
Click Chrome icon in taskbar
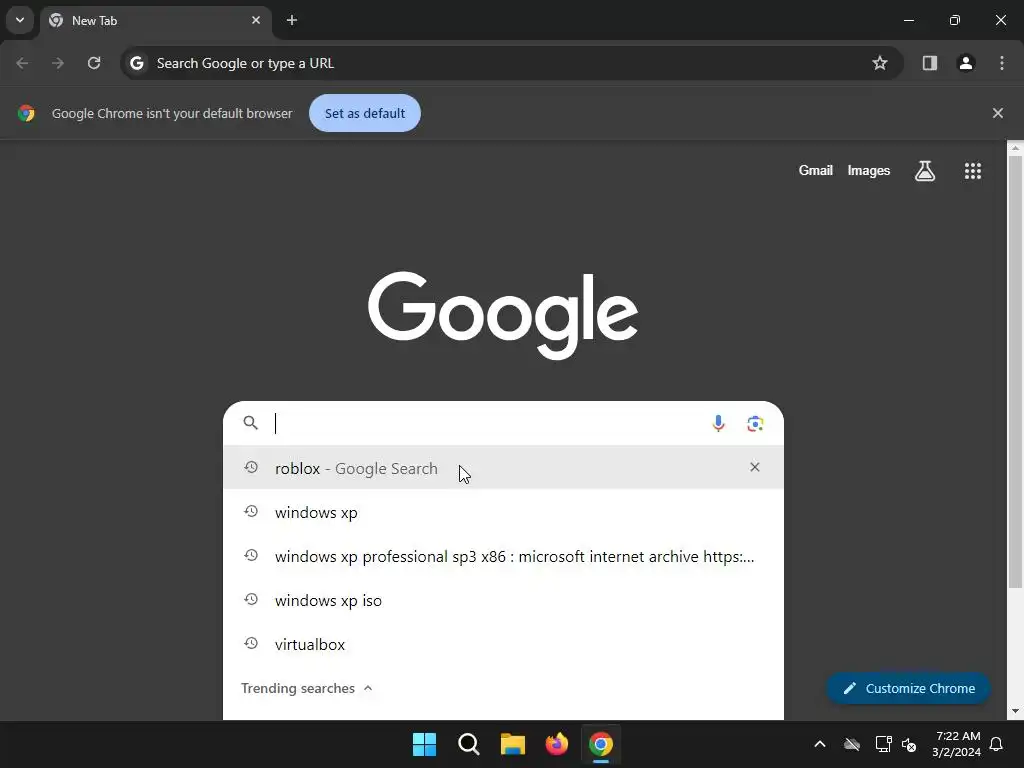[601, 744]
